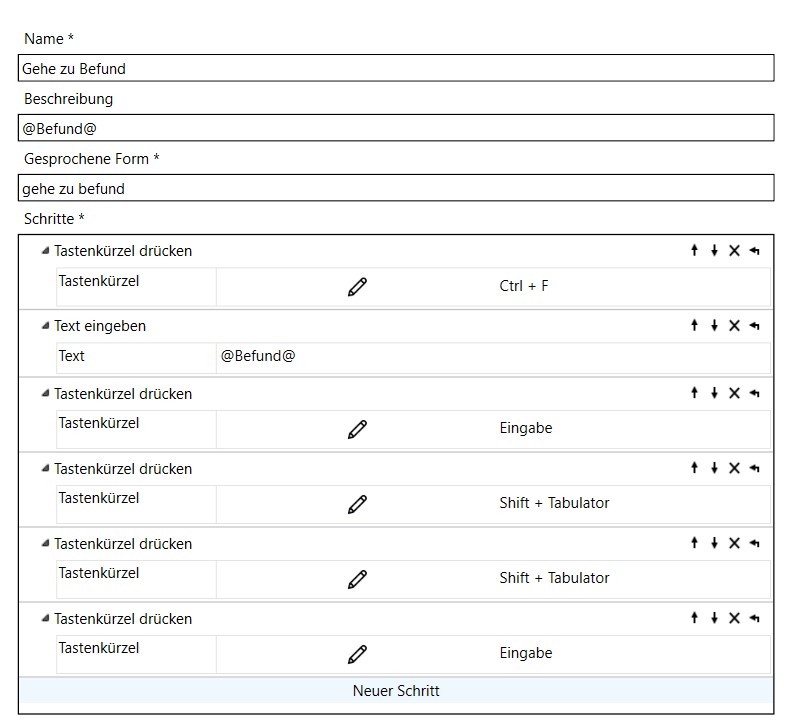Click the return arrow icon of last step
Image resolution: width=787 pixels, height=722 pixels.
tap(754, 618)
